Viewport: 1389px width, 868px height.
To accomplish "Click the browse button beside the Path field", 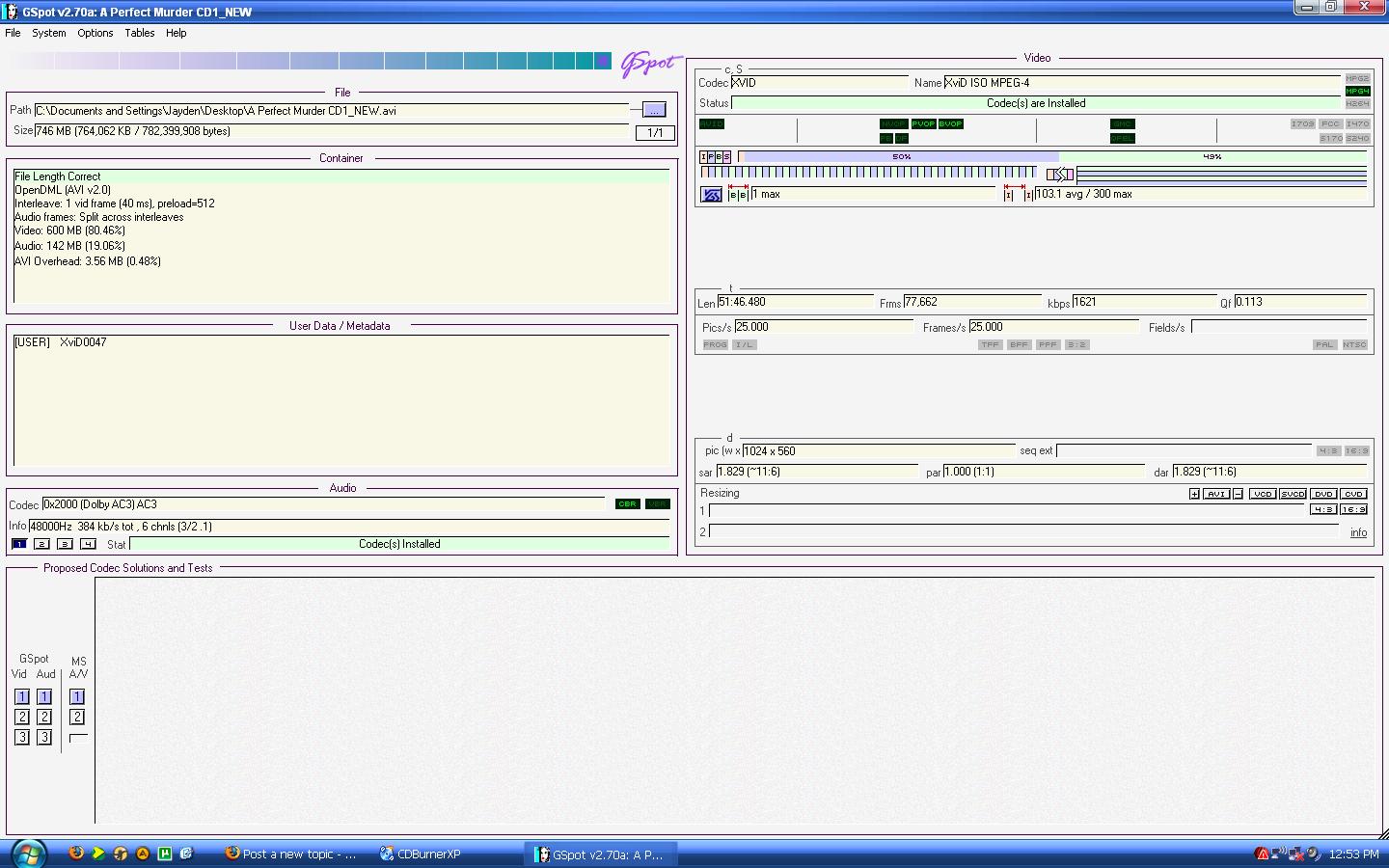I will pos(654,110).
